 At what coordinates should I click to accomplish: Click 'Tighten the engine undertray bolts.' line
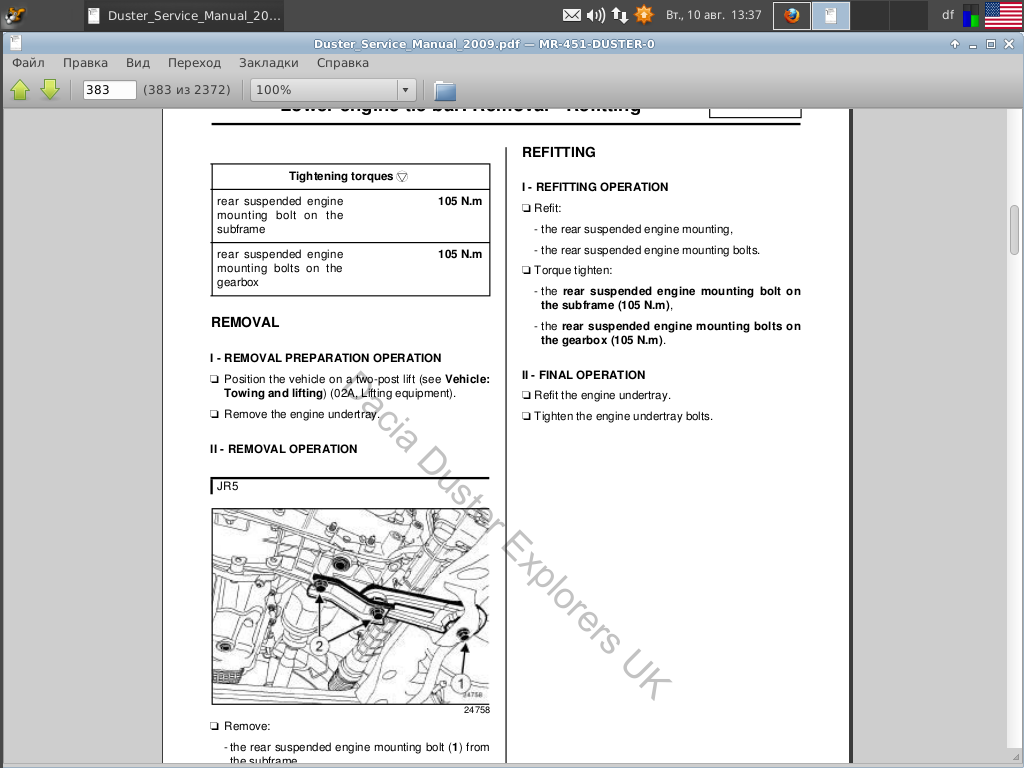pyautogui.click(x=623, y=416)
